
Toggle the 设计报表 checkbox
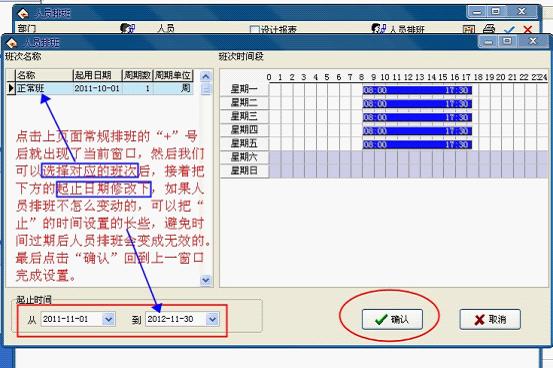pyautogui.click(x=254, y=30)
